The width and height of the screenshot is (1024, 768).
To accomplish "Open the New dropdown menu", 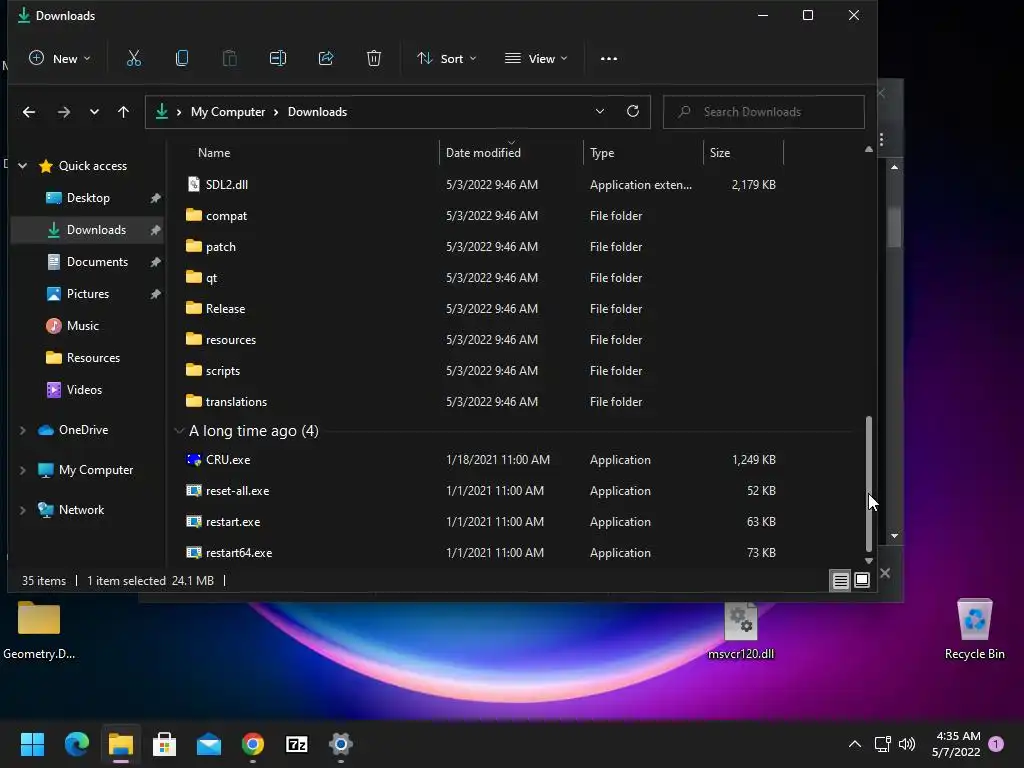I will [x=60, y=59].
